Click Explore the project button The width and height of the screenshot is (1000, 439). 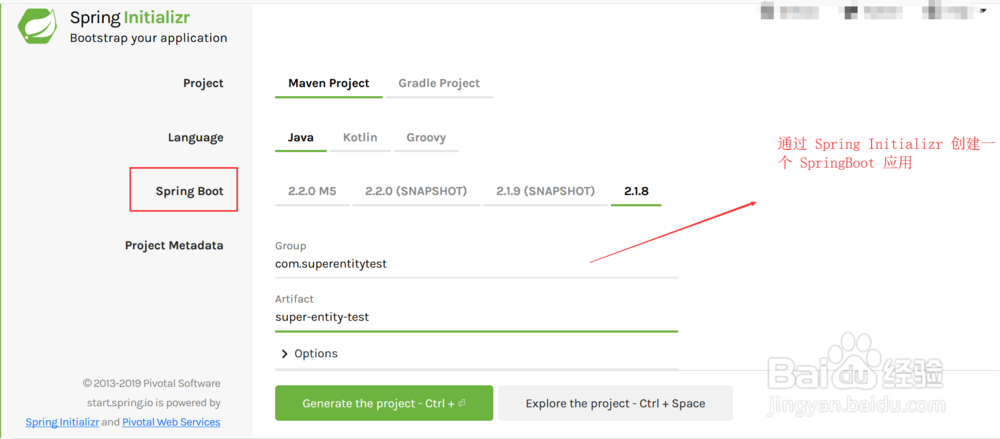click(615, 403)
